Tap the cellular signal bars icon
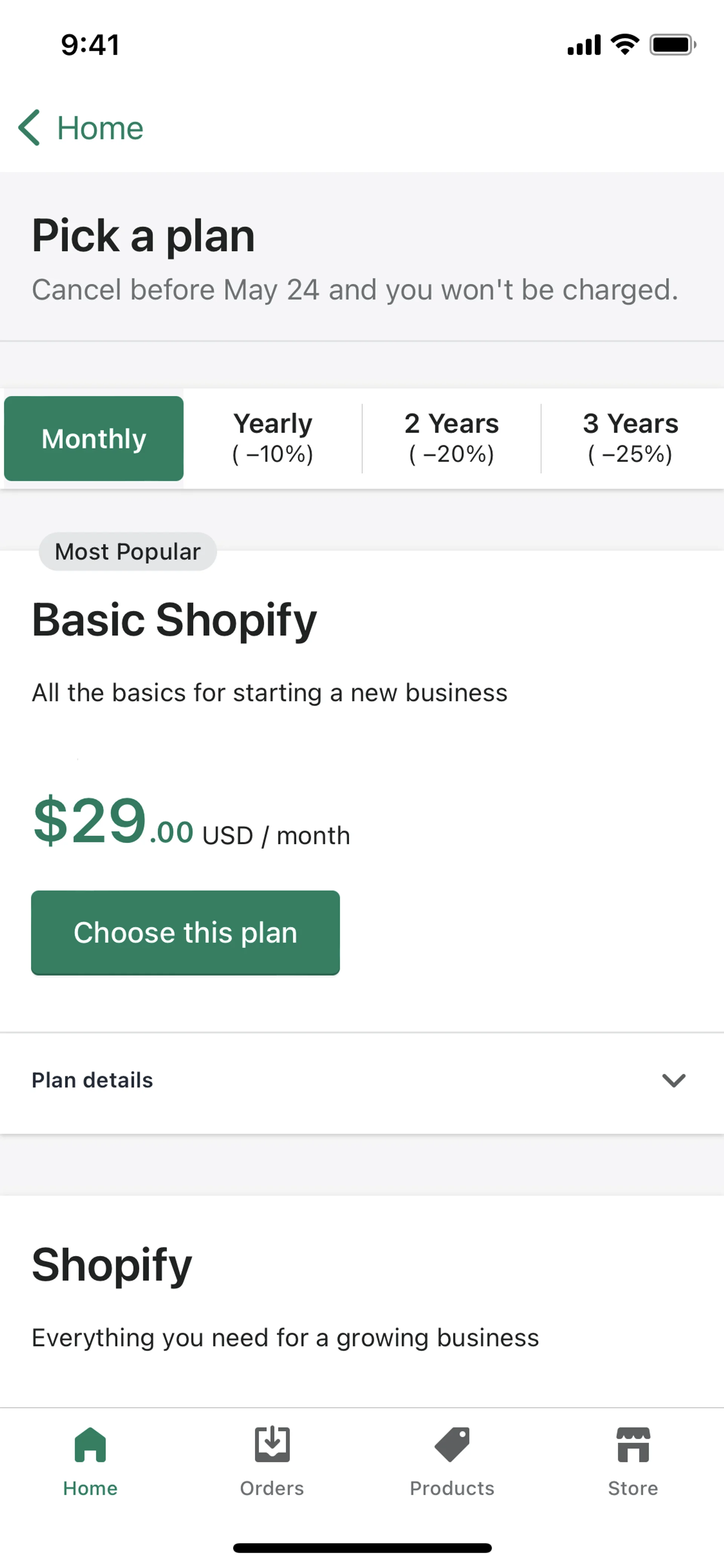Viewport: 724px width, 1568px height. [583, 46]
